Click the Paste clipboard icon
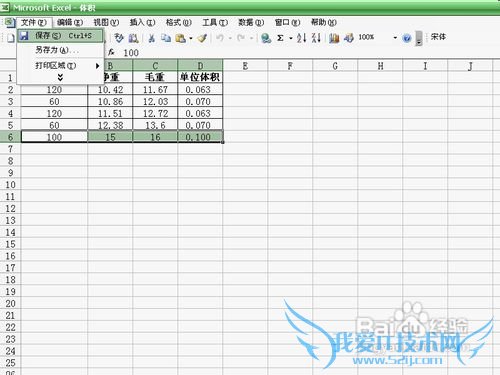Screen dimensions: 500x375 click(x=180, y=38)
